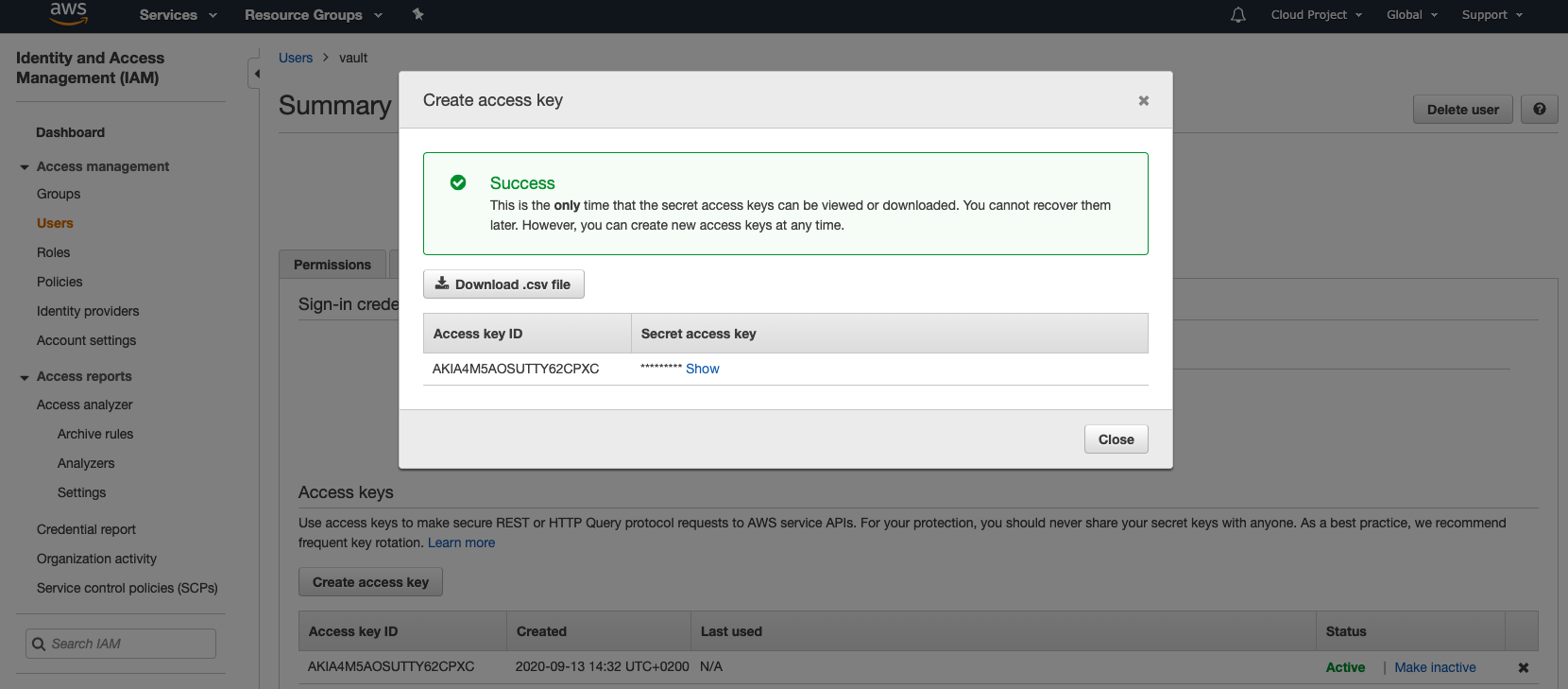1568x689 pixels.
Task: Click the help question mark icon
Action: click(1540, 110)
